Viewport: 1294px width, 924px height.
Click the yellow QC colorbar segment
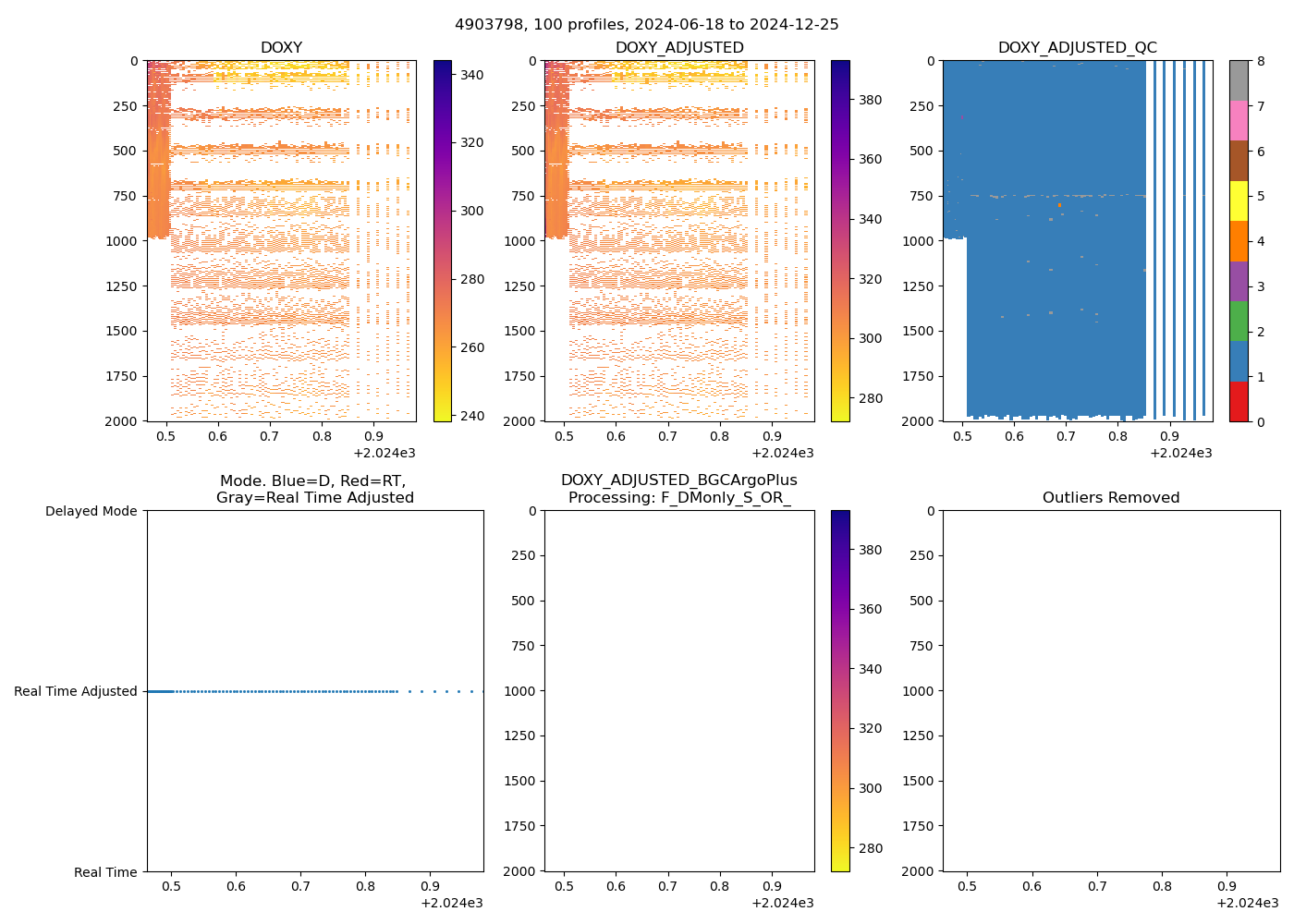1239,201
